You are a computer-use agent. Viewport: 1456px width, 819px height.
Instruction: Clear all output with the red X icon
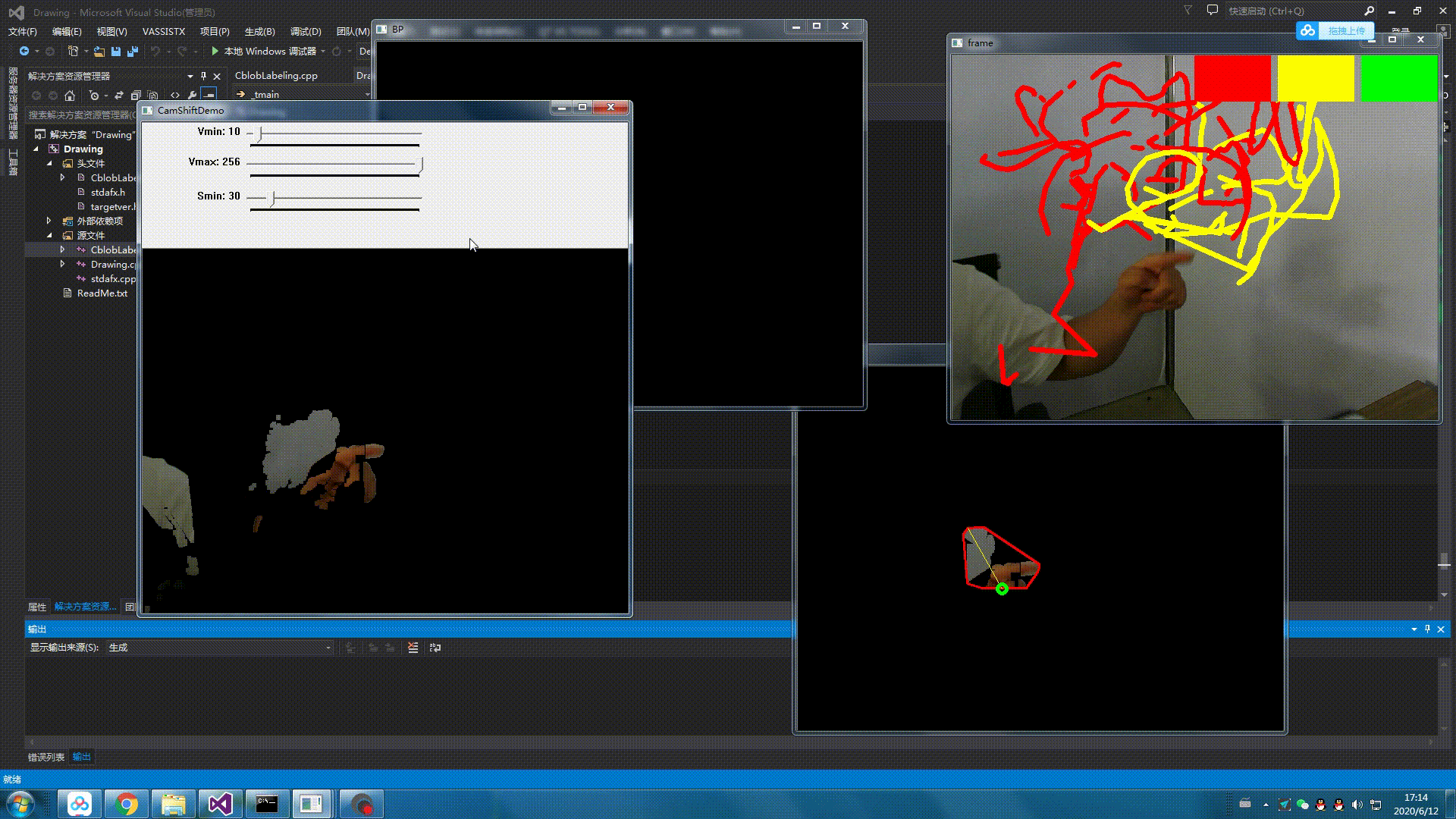[413, 648]
